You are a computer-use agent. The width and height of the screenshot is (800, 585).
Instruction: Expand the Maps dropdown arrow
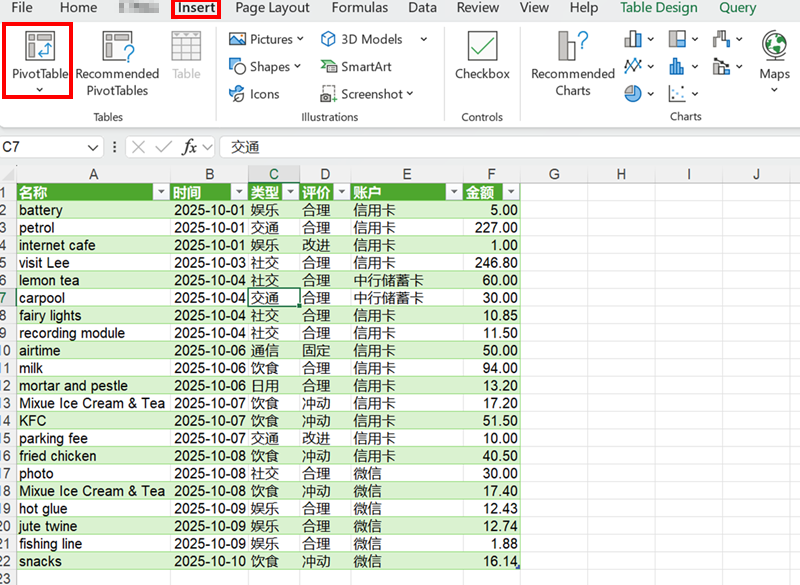(774, 90)
